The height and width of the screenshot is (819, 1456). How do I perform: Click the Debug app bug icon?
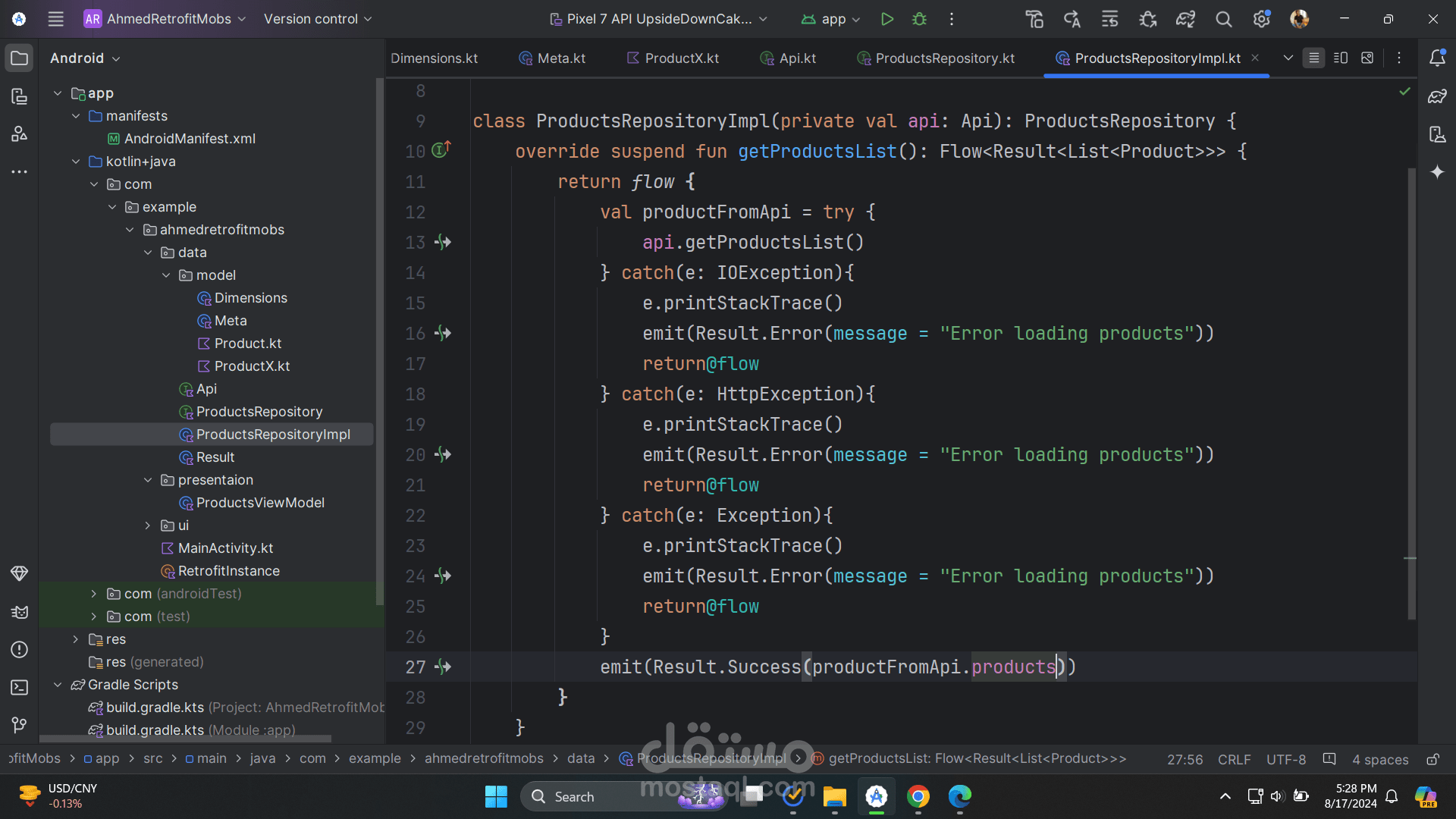click(x=919, y=19)
